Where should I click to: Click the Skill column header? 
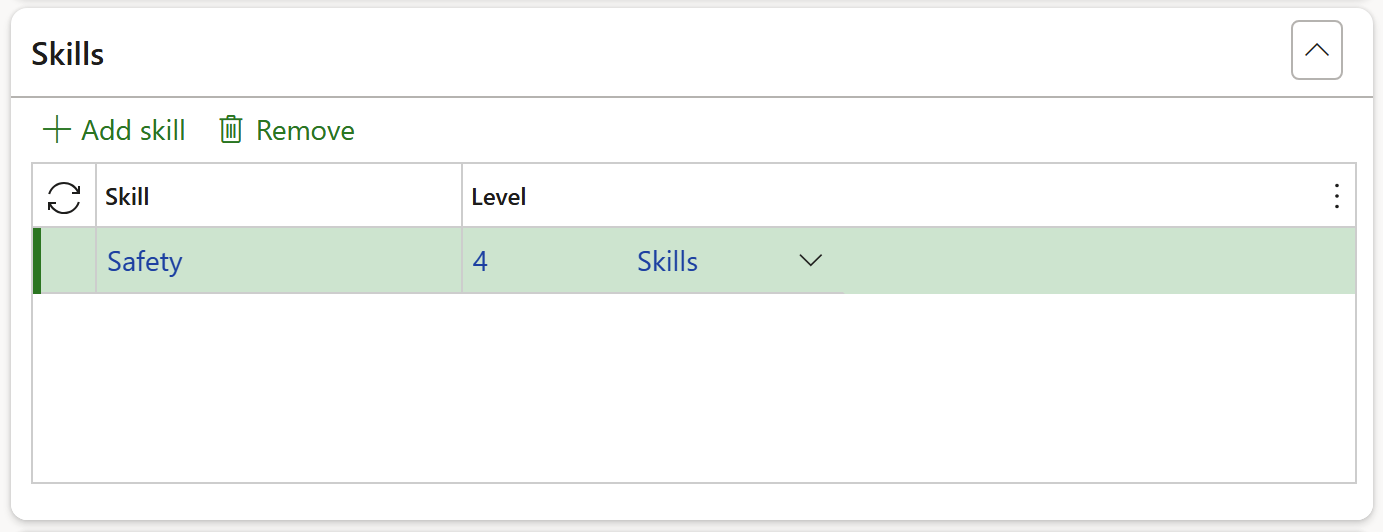pyautogui.click(x=127, y=197)
